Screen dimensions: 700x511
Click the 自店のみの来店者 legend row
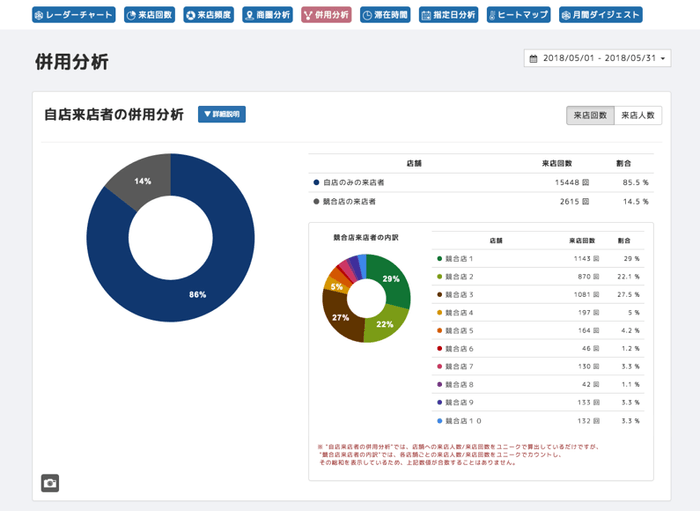pyautogui.click(x=349, y=183)
